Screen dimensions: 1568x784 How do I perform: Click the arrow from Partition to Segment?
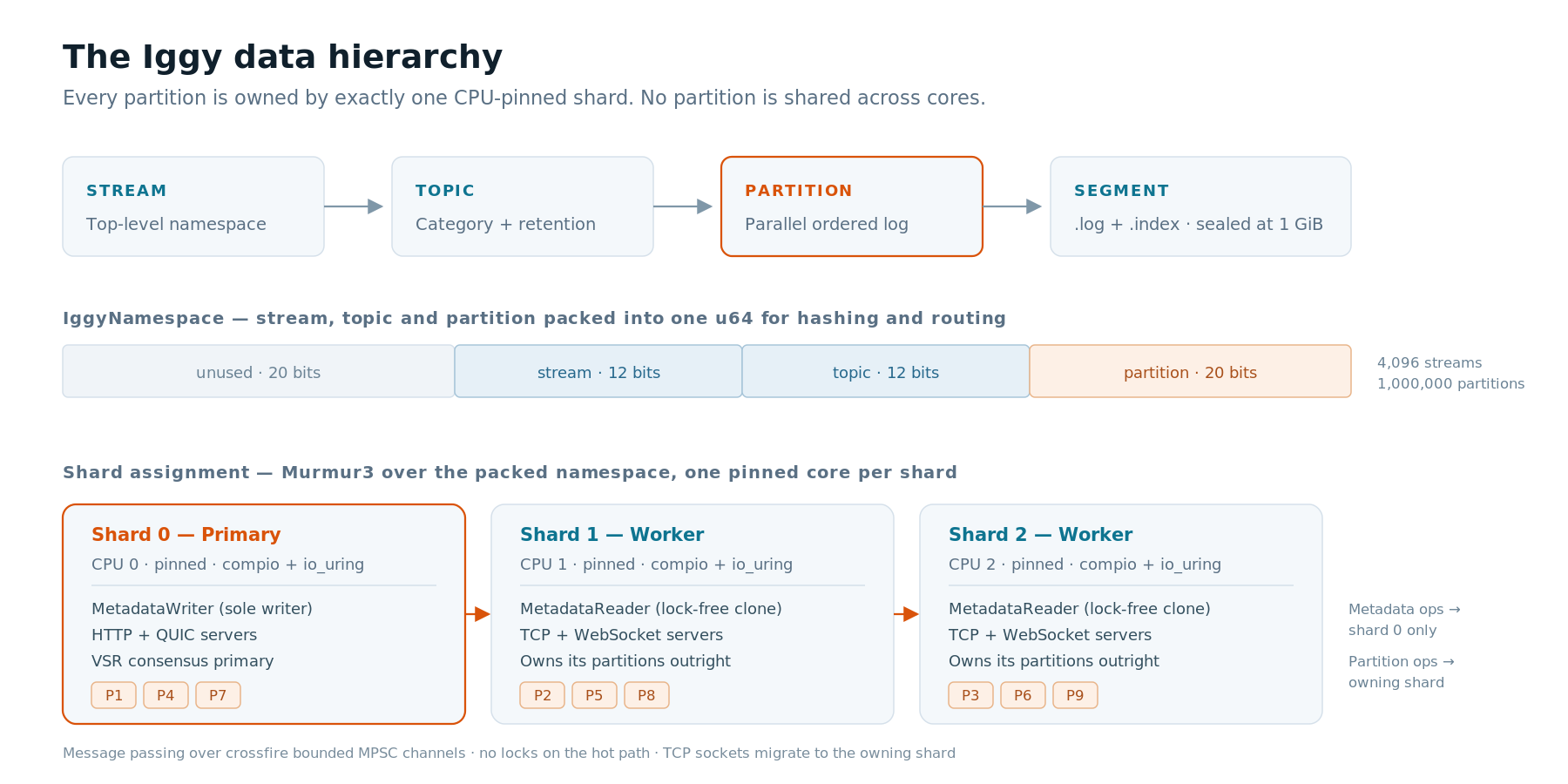[1012, 206]
